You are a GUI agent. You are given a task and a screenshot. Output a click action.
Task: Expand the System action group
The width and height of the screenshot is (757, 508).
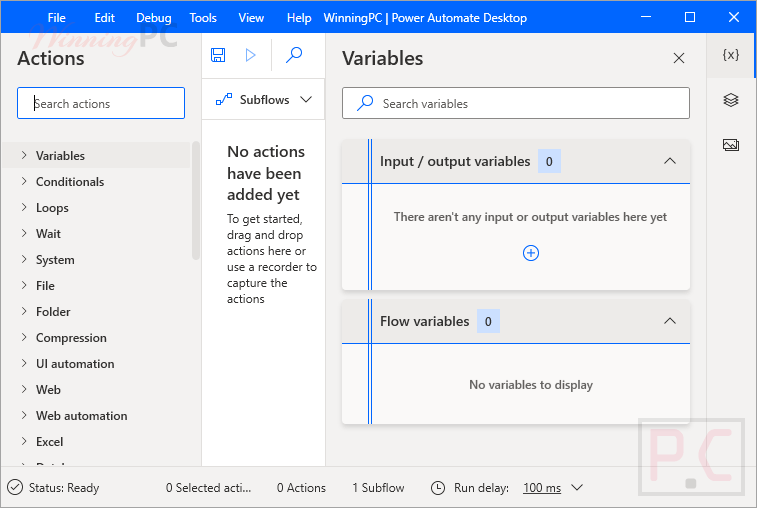point(24,259)
